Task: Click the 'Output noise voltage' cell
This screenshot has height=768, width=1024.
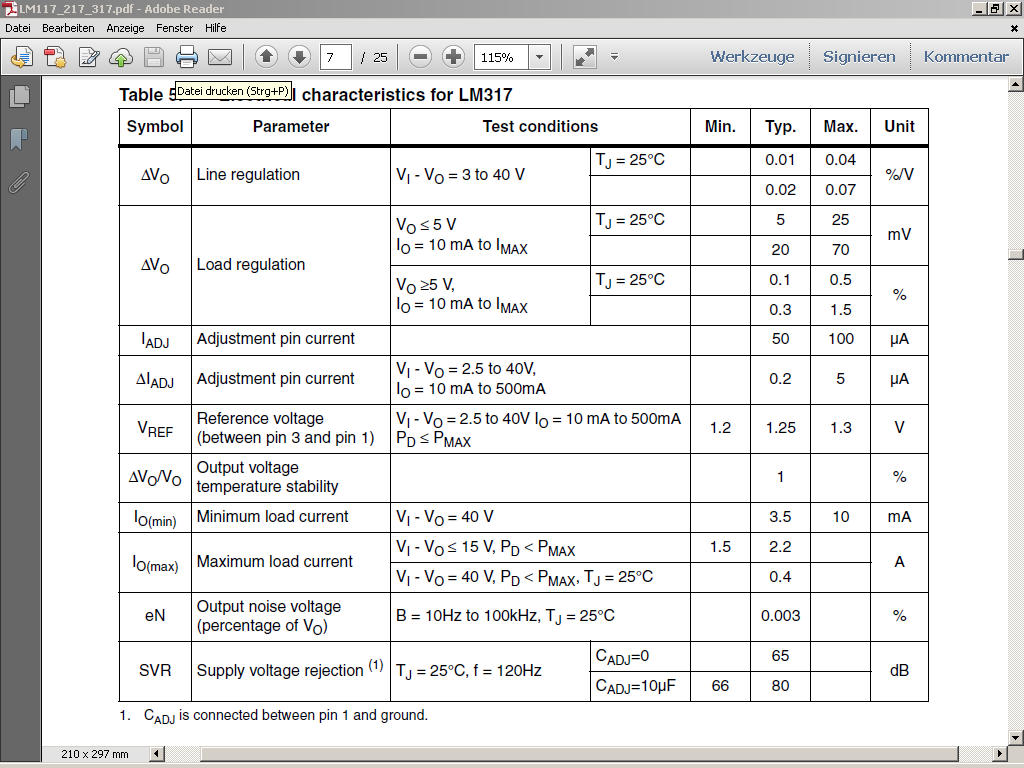Action: click(x=291, y=616)
